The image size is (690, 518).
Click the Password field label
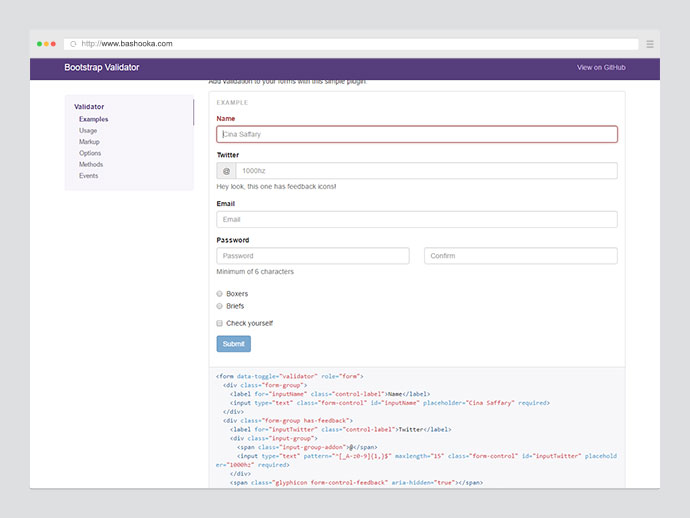click(232, 240)
